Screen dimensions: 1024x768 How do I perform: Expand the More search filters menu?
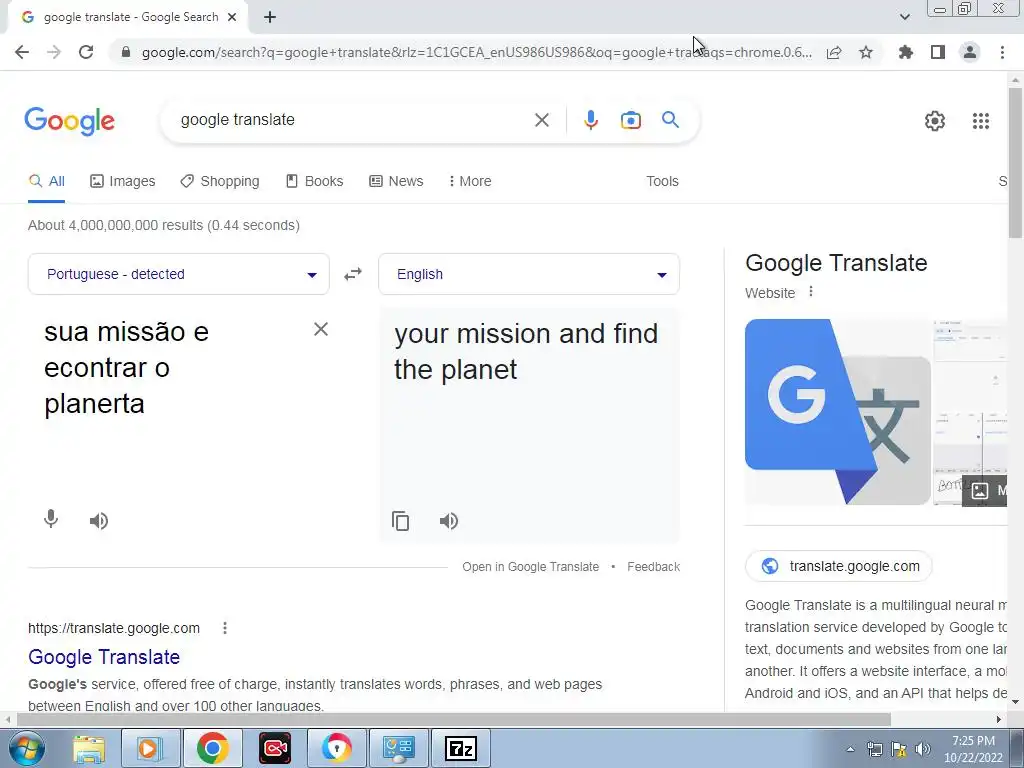tap(470, 182)
